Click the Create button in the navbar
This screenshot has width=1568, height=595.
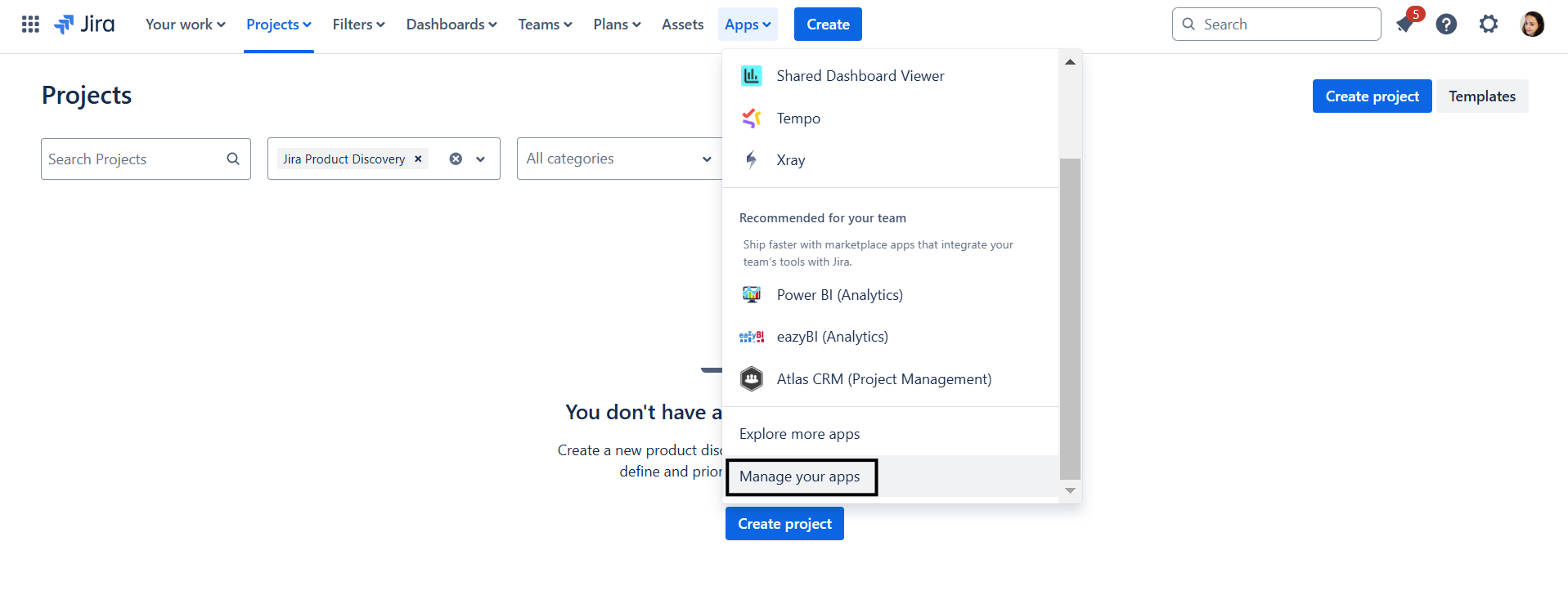tap(828, 25)
